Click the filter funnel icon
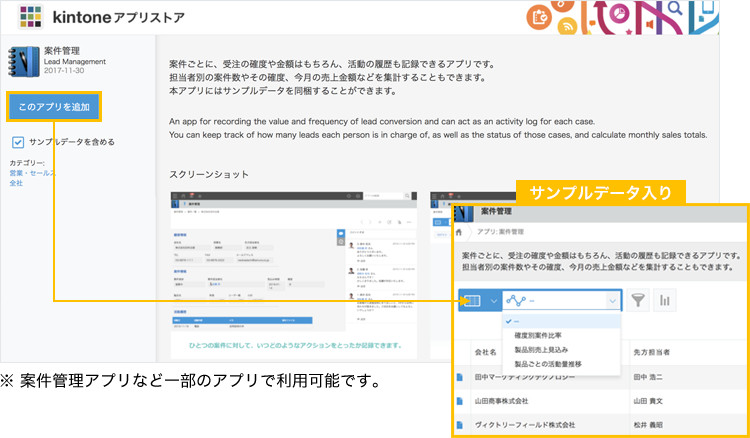This screenshot has width=750, height=438. 638,300
